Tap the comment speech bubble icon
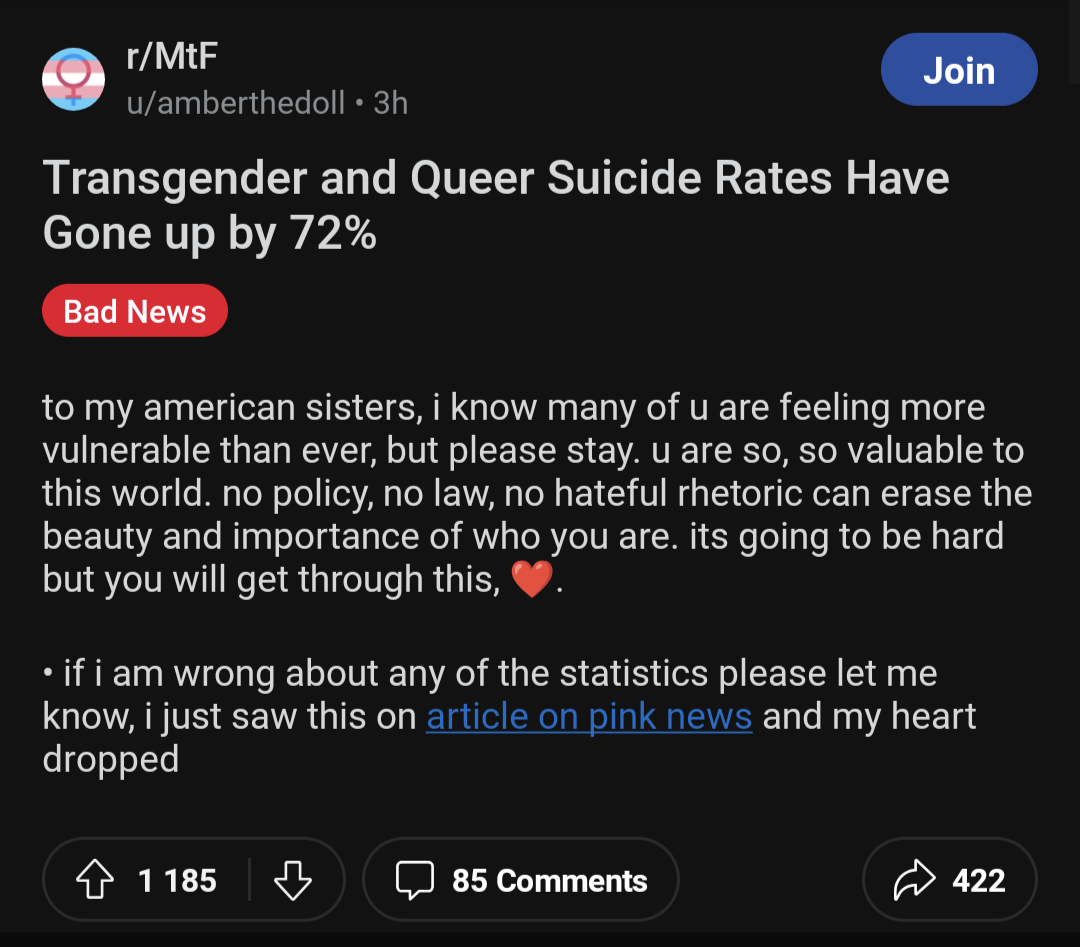 [413, 880]
